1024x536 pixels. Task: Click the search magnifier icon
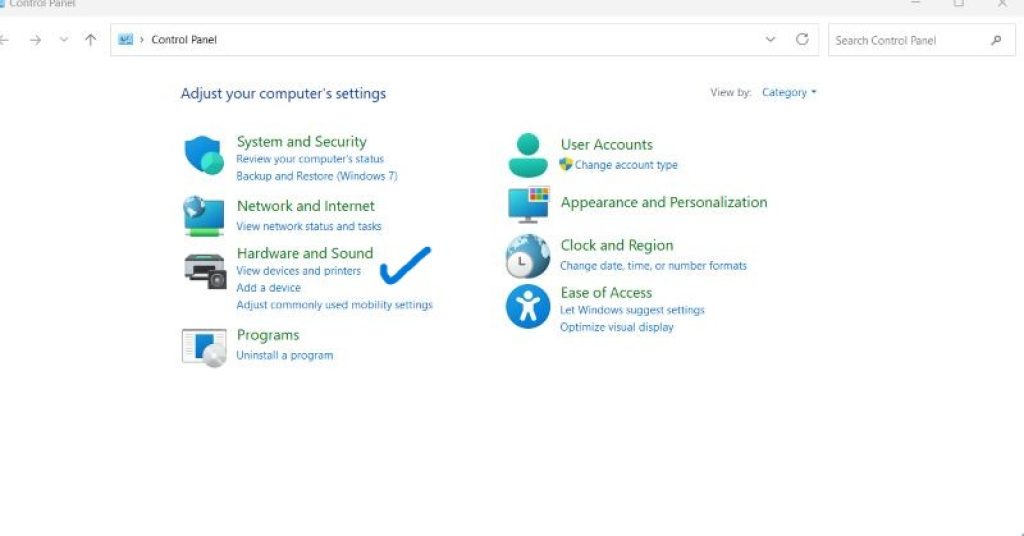[996, 40]
